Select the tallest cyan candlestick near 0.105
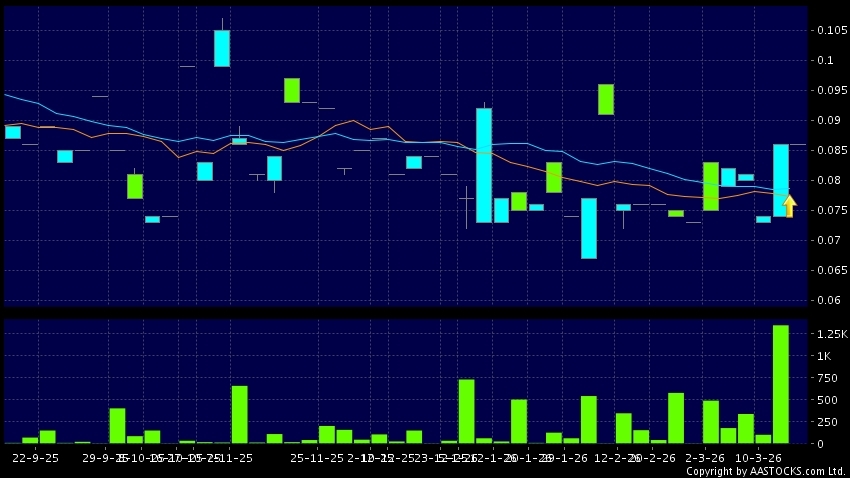The height and width of the screenshot is (478, 850). click(x=222, y=48)
